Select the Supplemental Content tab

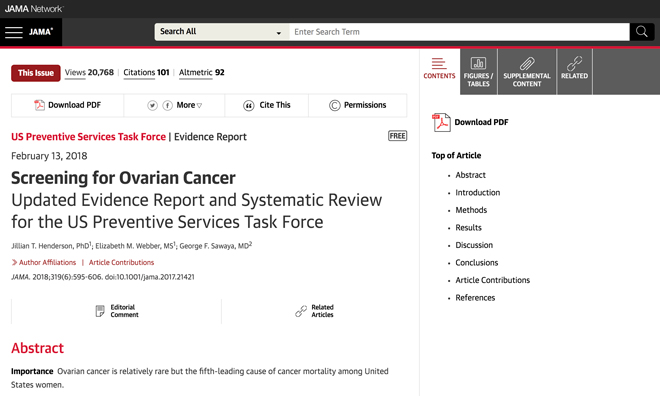[x=527, y=72]
